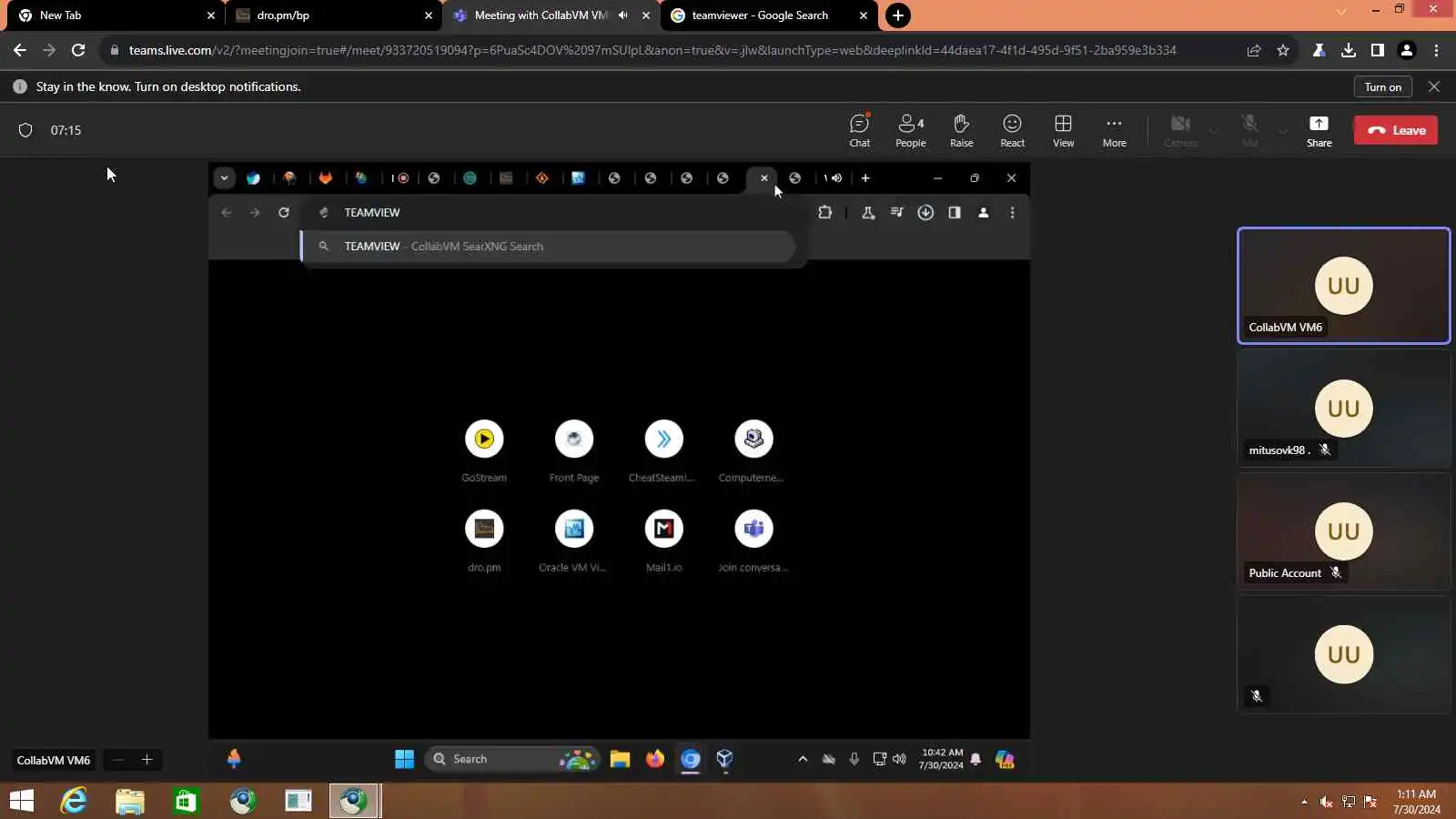
Task: Reload the Teams meeting page
Action: [x=78, y=50]
